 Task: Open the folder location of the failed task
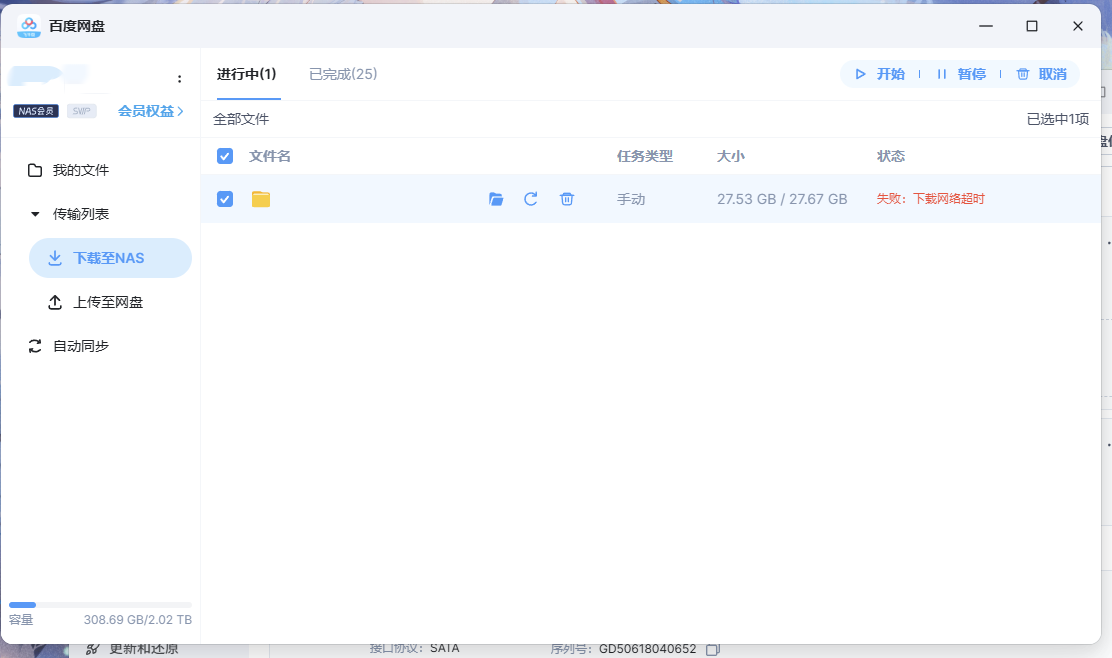pyautogui.click(x=496, y=199)
